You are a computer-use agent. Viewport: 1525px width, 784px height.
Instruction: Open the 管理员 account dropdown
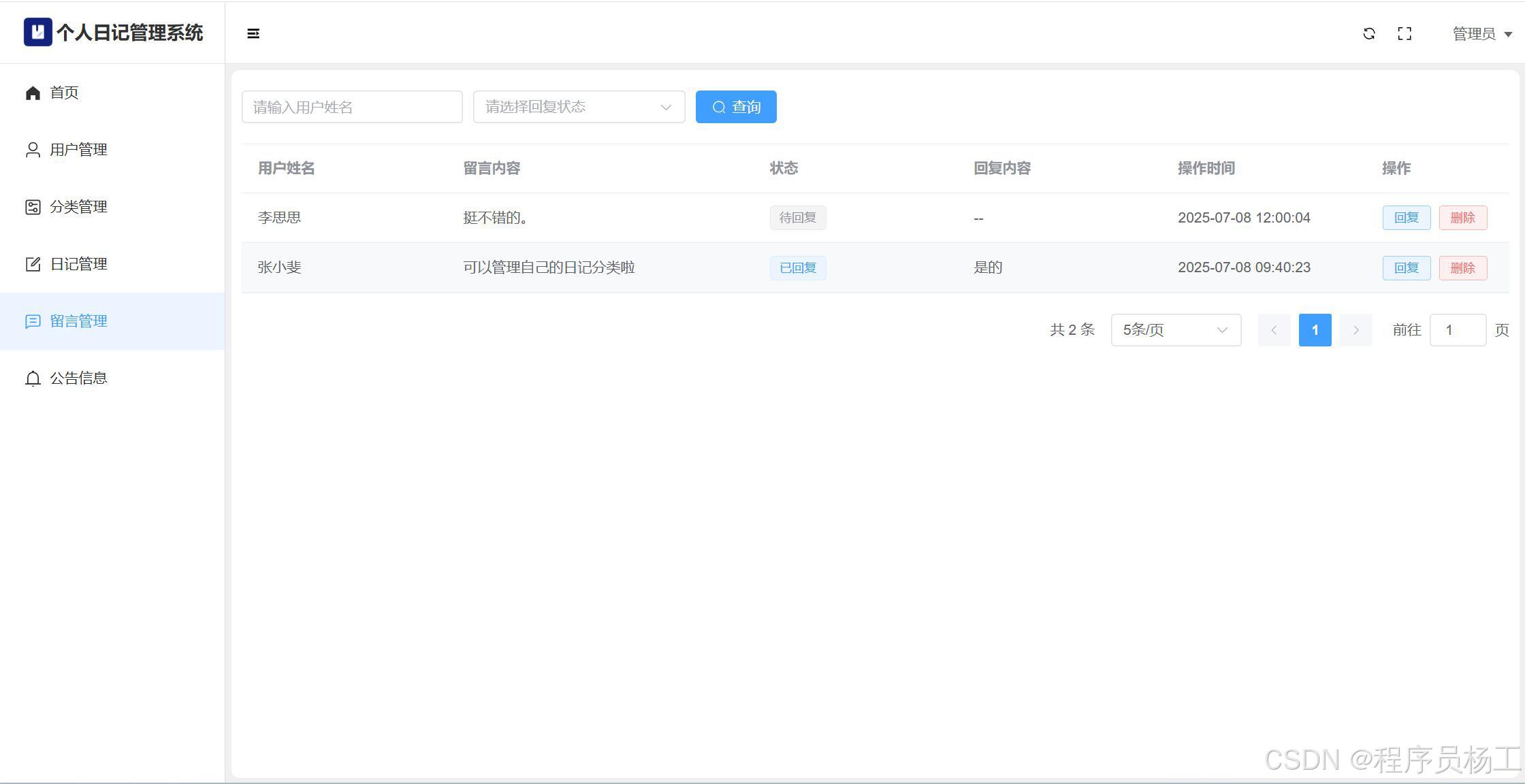click(1482, 33)
